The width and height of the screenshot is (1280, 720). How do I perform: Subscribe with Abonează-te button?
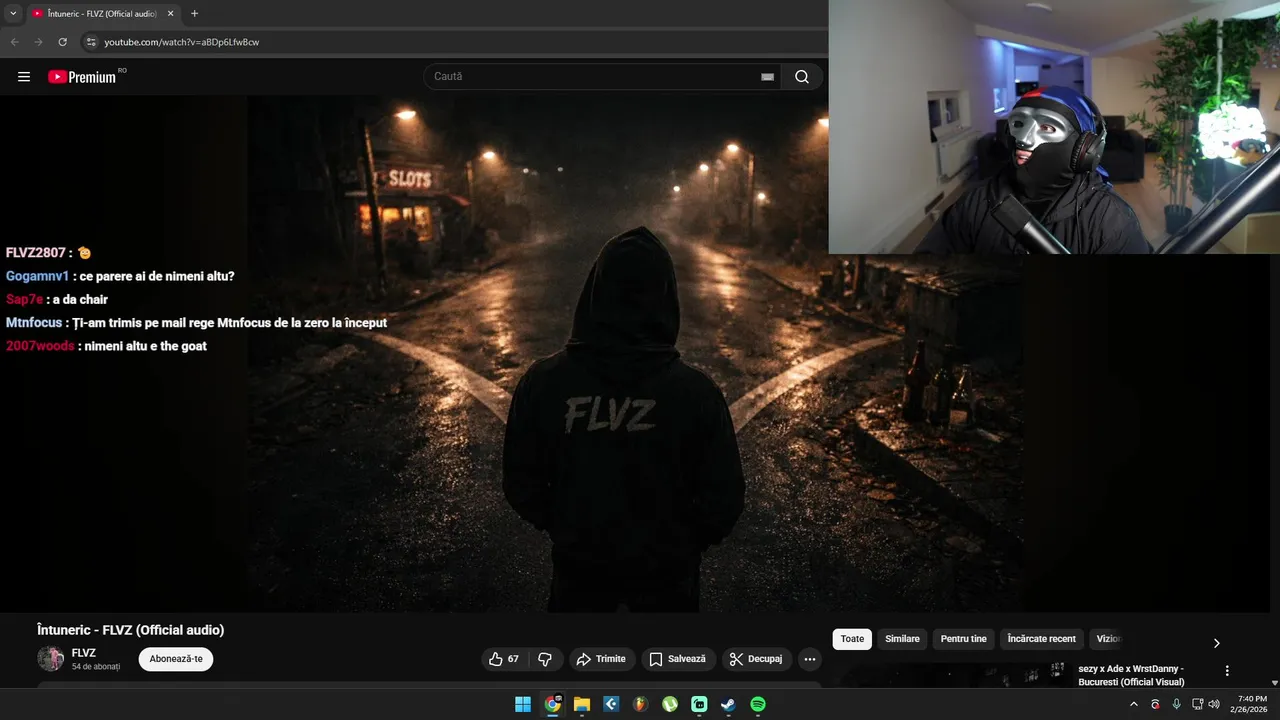[176, 659]
